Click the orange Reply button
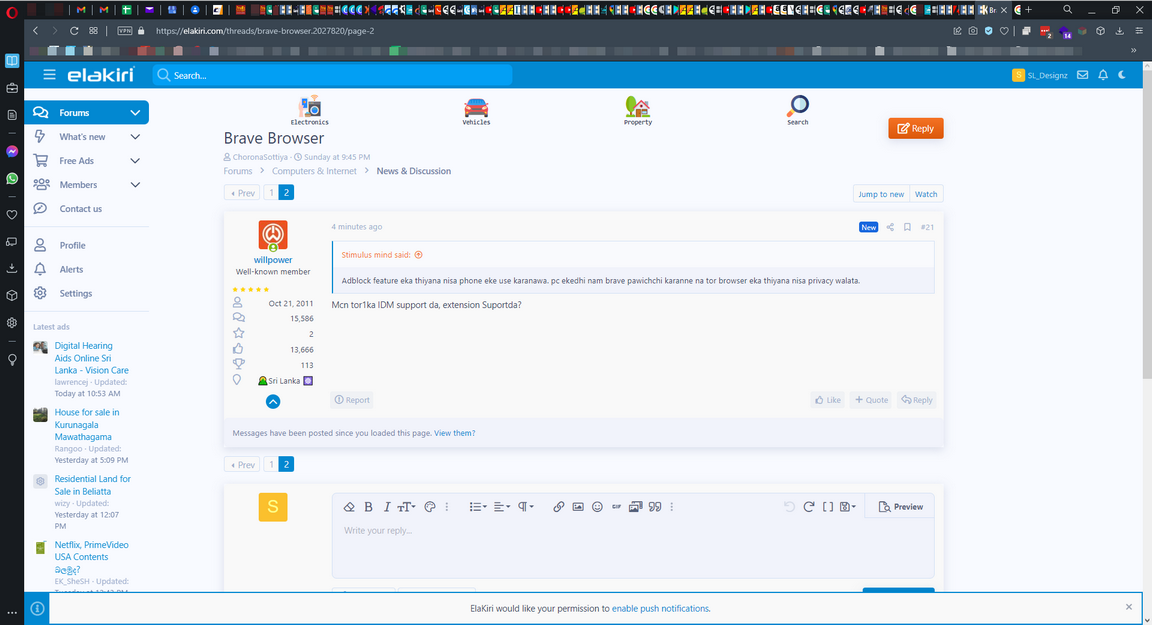Screen dimensions: 1152x625 [915, 129]
